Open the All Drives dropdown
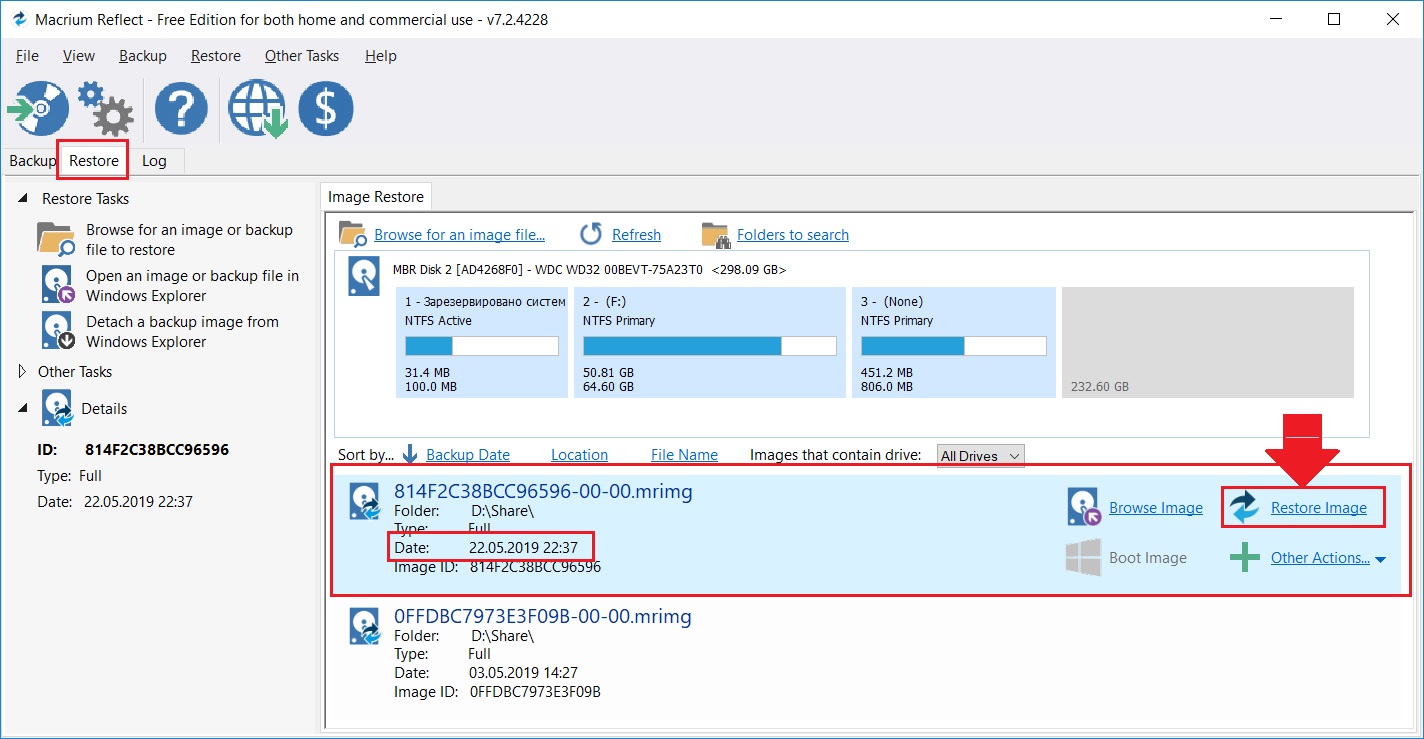Image resolution: width=1424 pixels, height=739 pixels. point(981,456)
